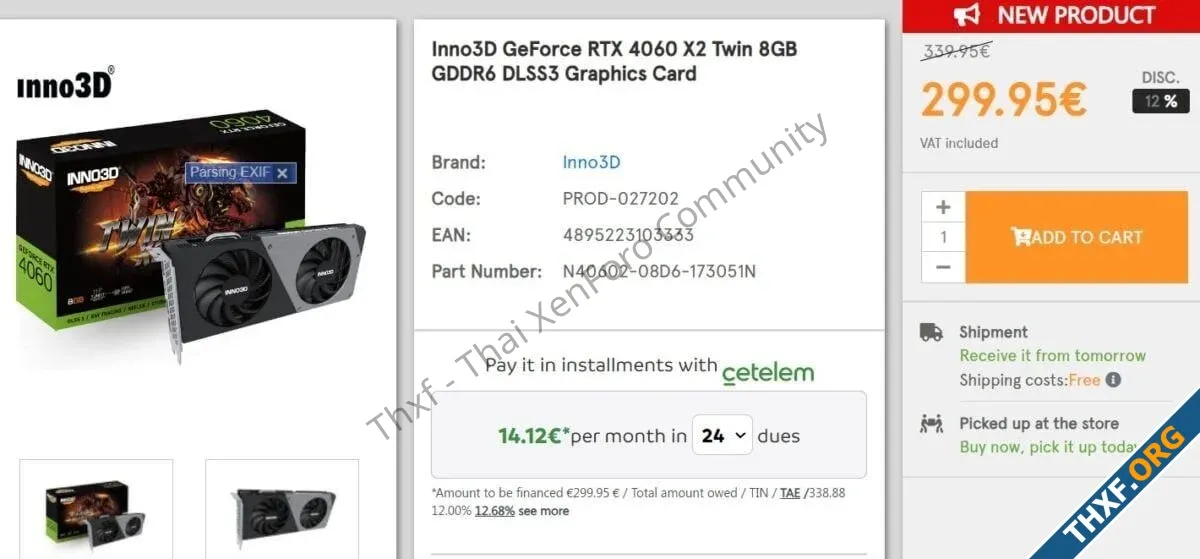This screenshot has height=559, width=1200.
Task: Click the Inno3D brand link
Action: (592, 162)
